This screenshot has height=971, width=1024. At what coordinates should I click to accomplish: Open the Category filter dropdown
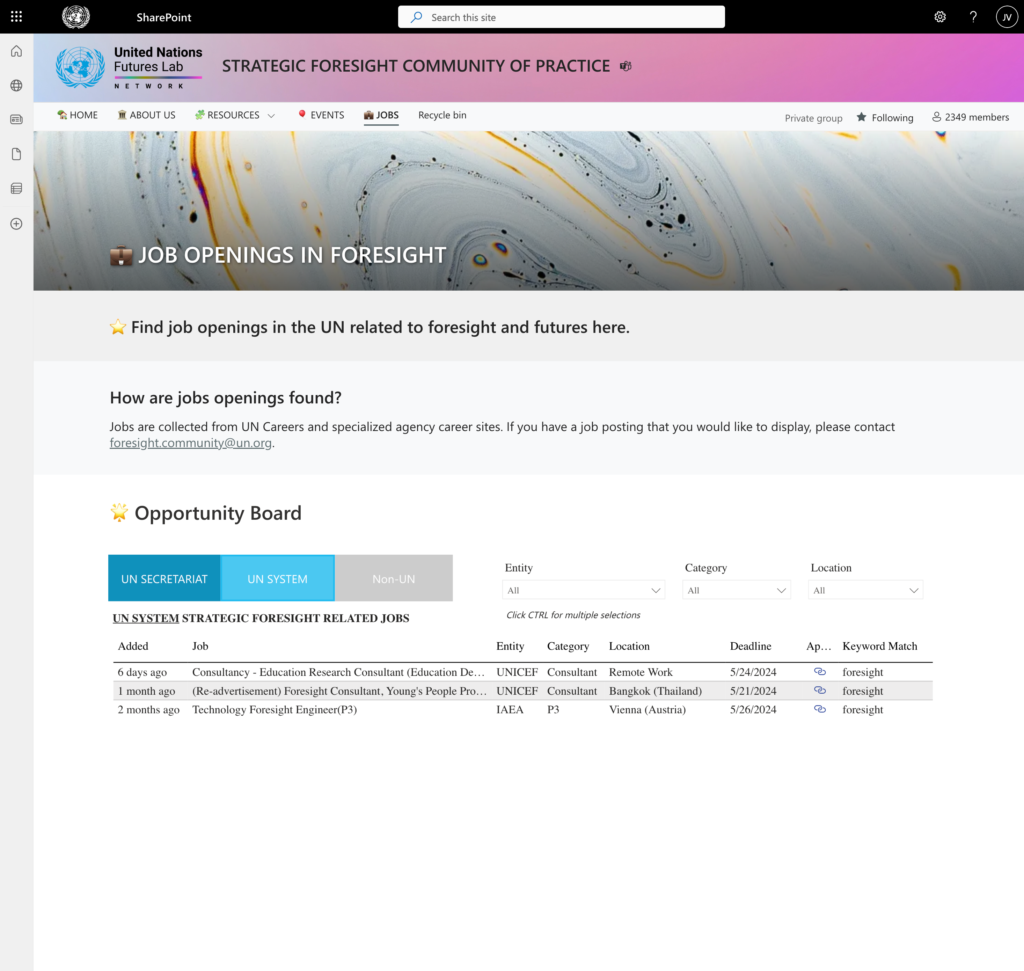click(736, 590)
